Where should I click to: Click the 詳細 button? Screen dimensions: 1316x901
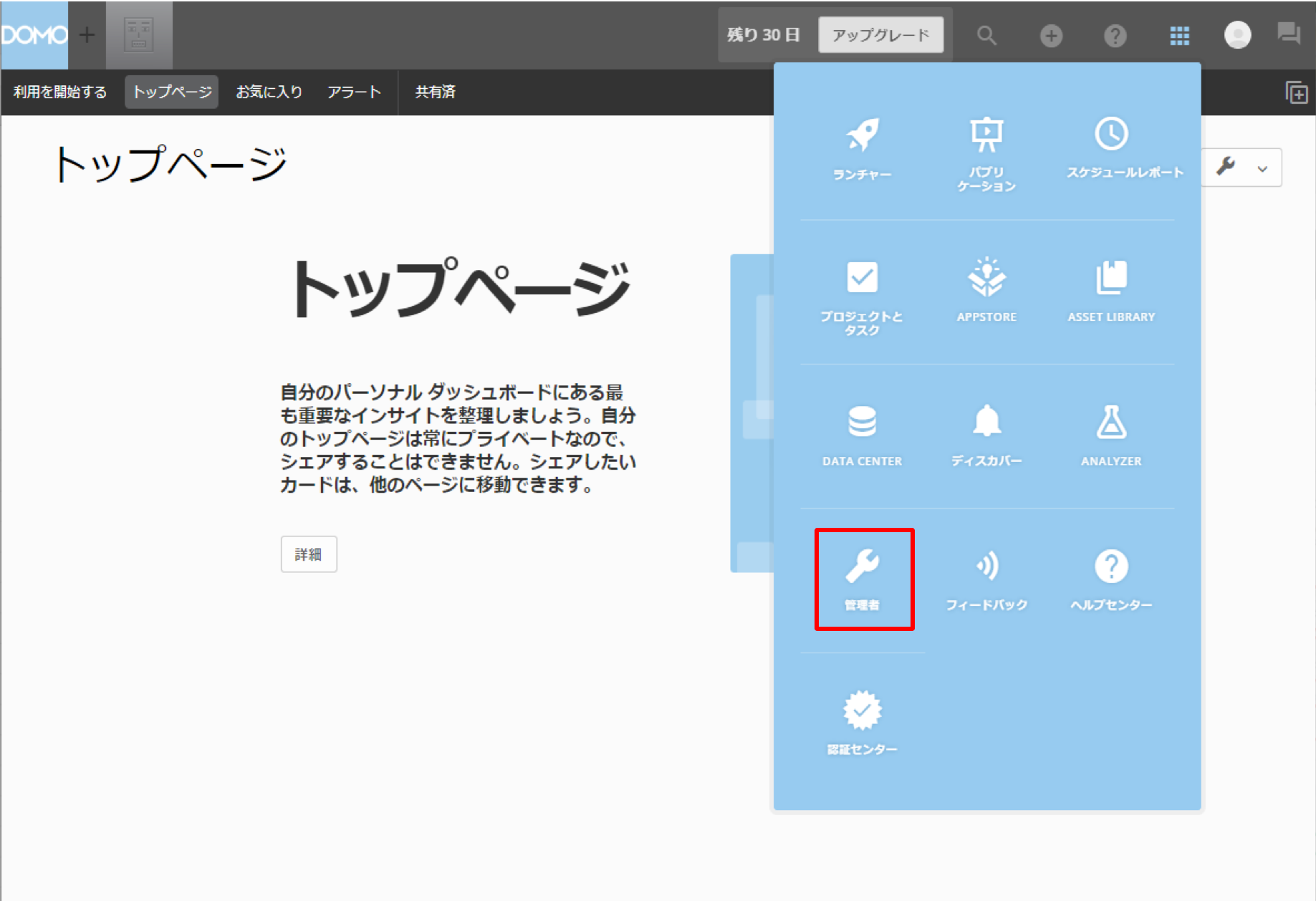tap(309, 554)
